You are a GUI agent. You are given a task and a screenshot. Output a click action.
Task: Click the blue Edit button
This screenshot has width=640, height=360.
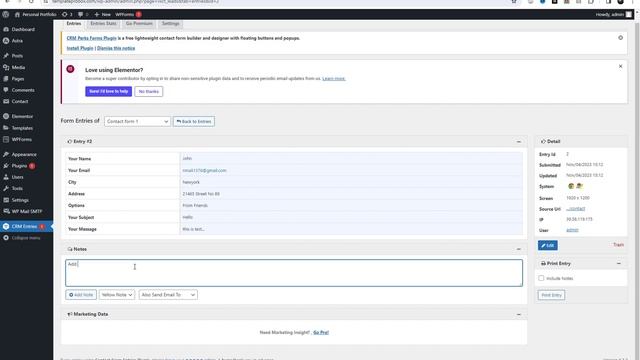point(548,245)
